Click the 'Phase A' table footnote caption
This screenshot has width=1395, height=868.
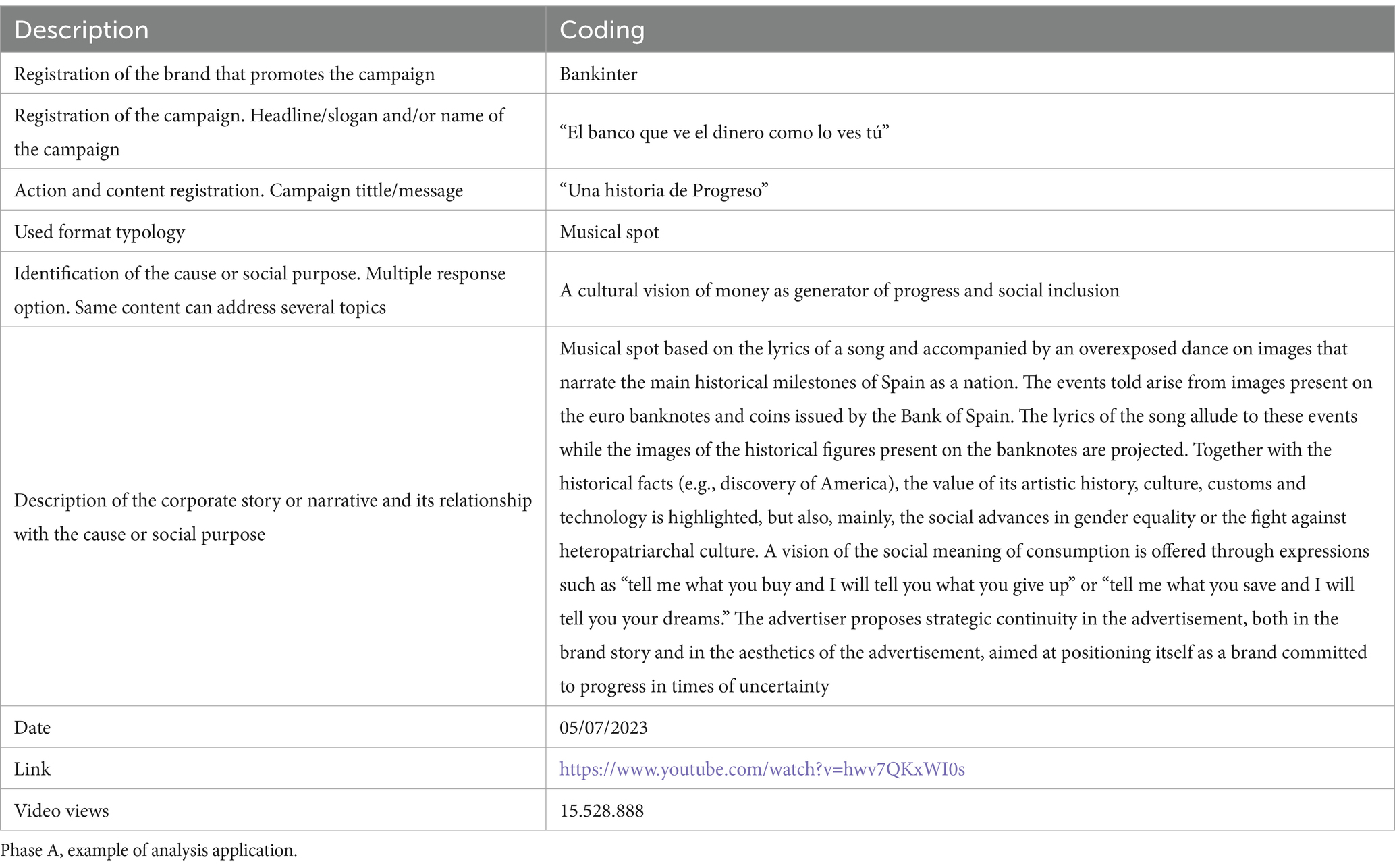[148, 850]
